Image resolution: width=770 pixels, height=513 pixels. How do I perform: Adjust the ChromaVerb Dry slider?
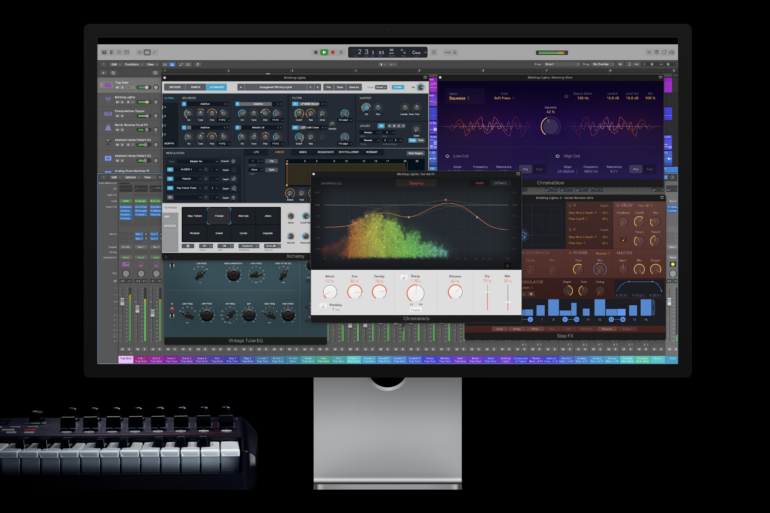coord(487,296)
